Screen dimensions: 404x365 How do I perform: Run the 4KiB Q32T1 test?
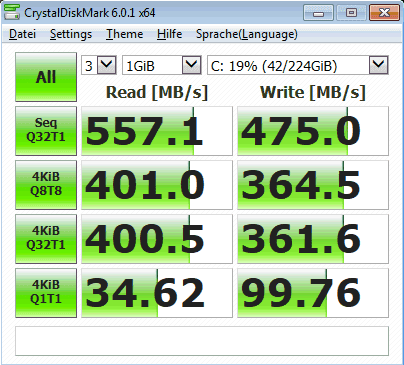(x=46, y=239)
